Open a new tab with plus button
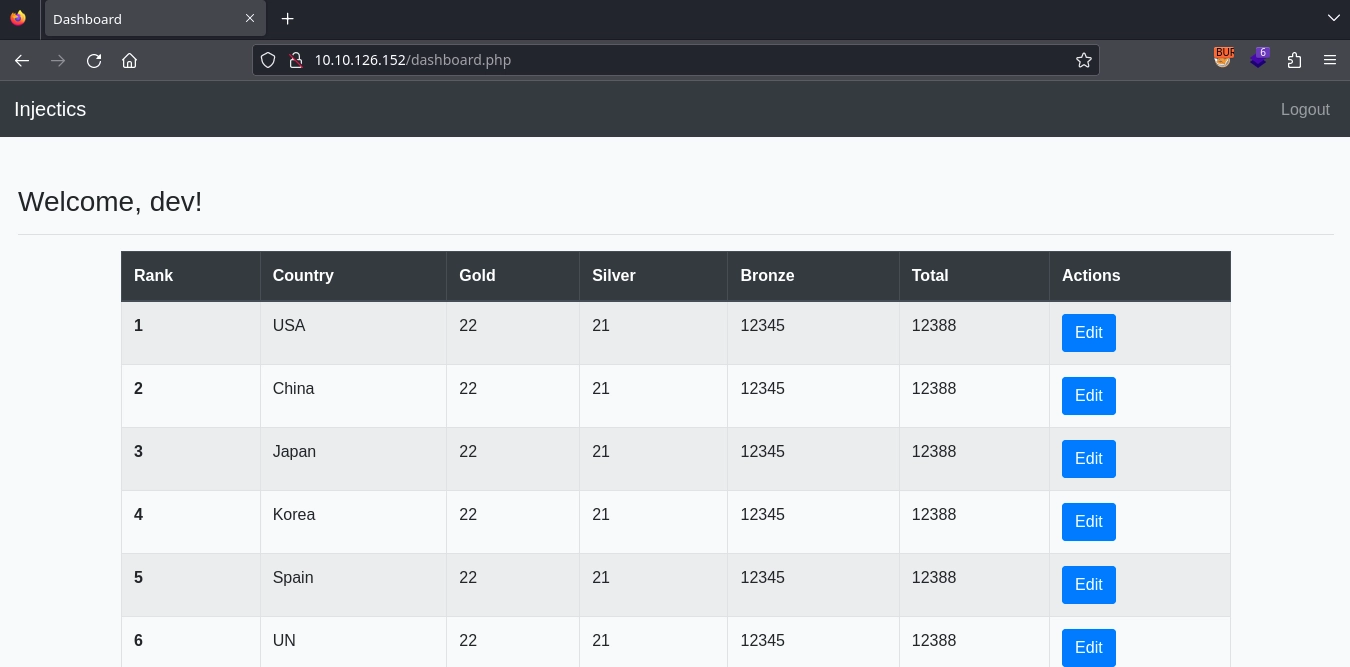 tap(287, 19)
